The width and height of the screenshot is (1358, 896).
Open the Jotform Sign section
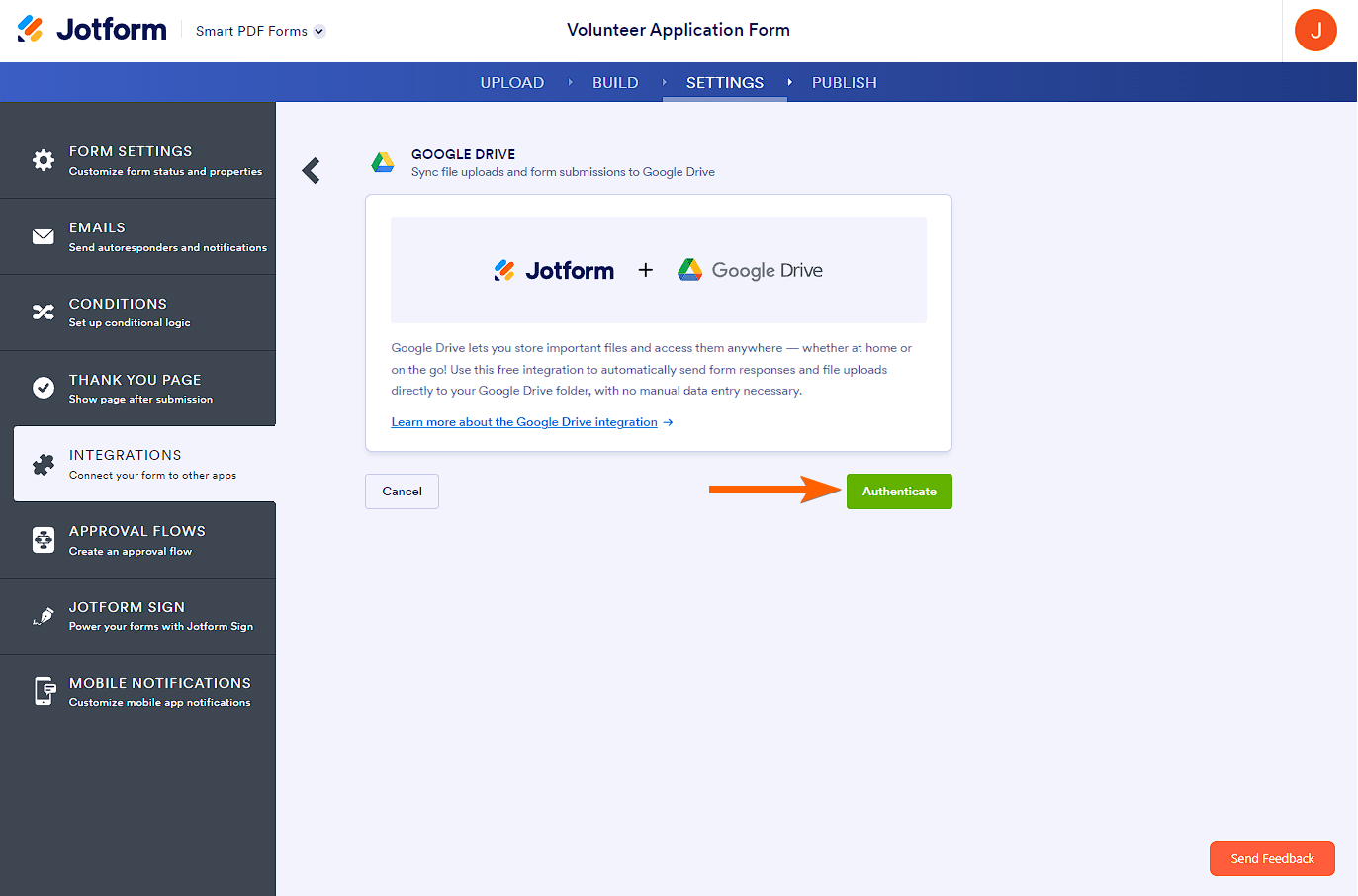click(138, 616)
